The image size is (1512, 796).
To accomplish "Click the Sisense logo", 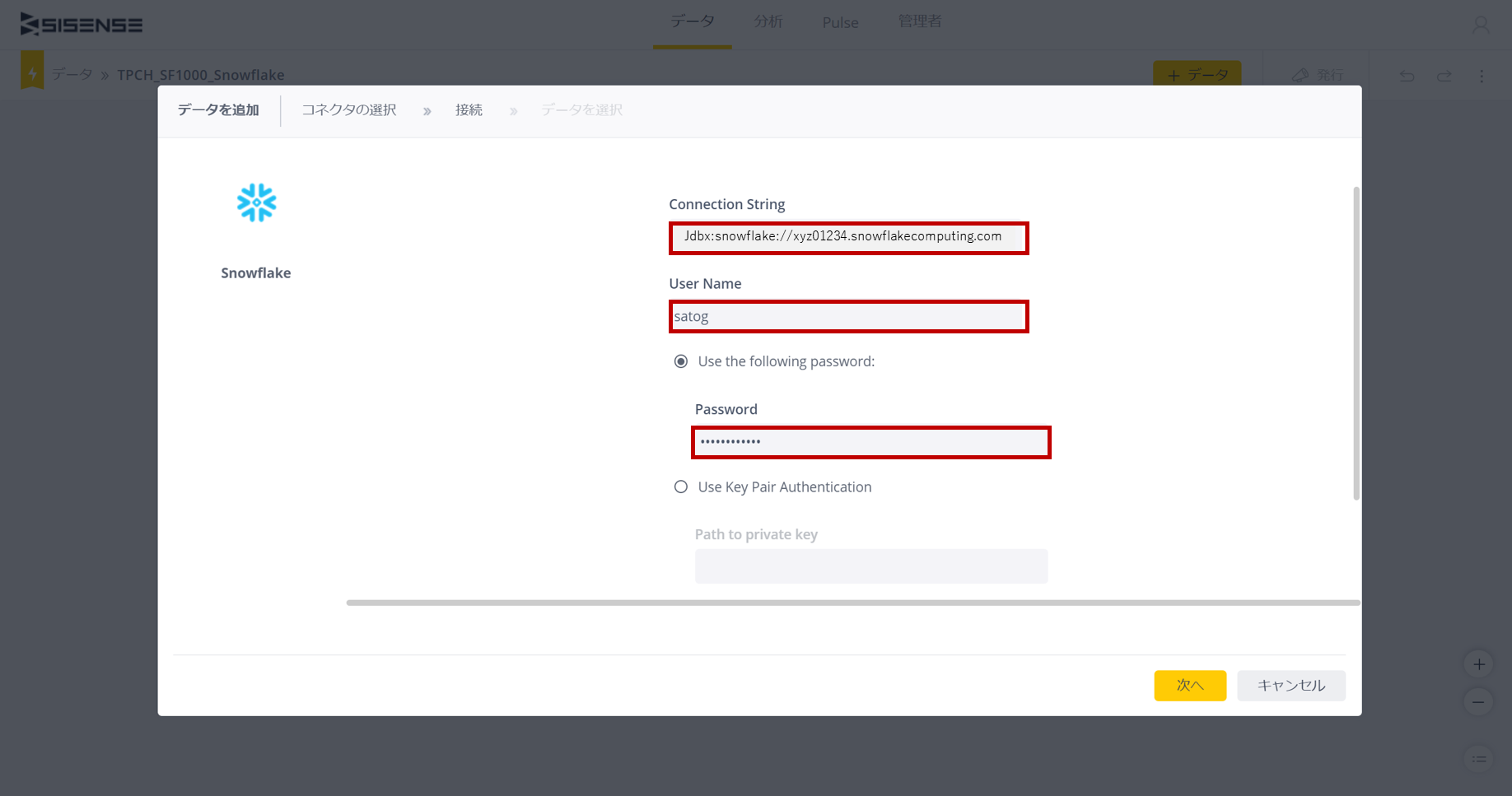I will [82, 25].
